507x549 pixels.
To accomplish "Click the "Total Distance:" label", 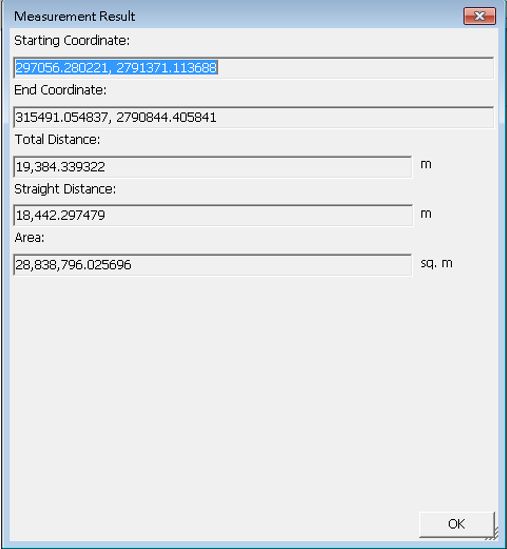I will 57,140.
